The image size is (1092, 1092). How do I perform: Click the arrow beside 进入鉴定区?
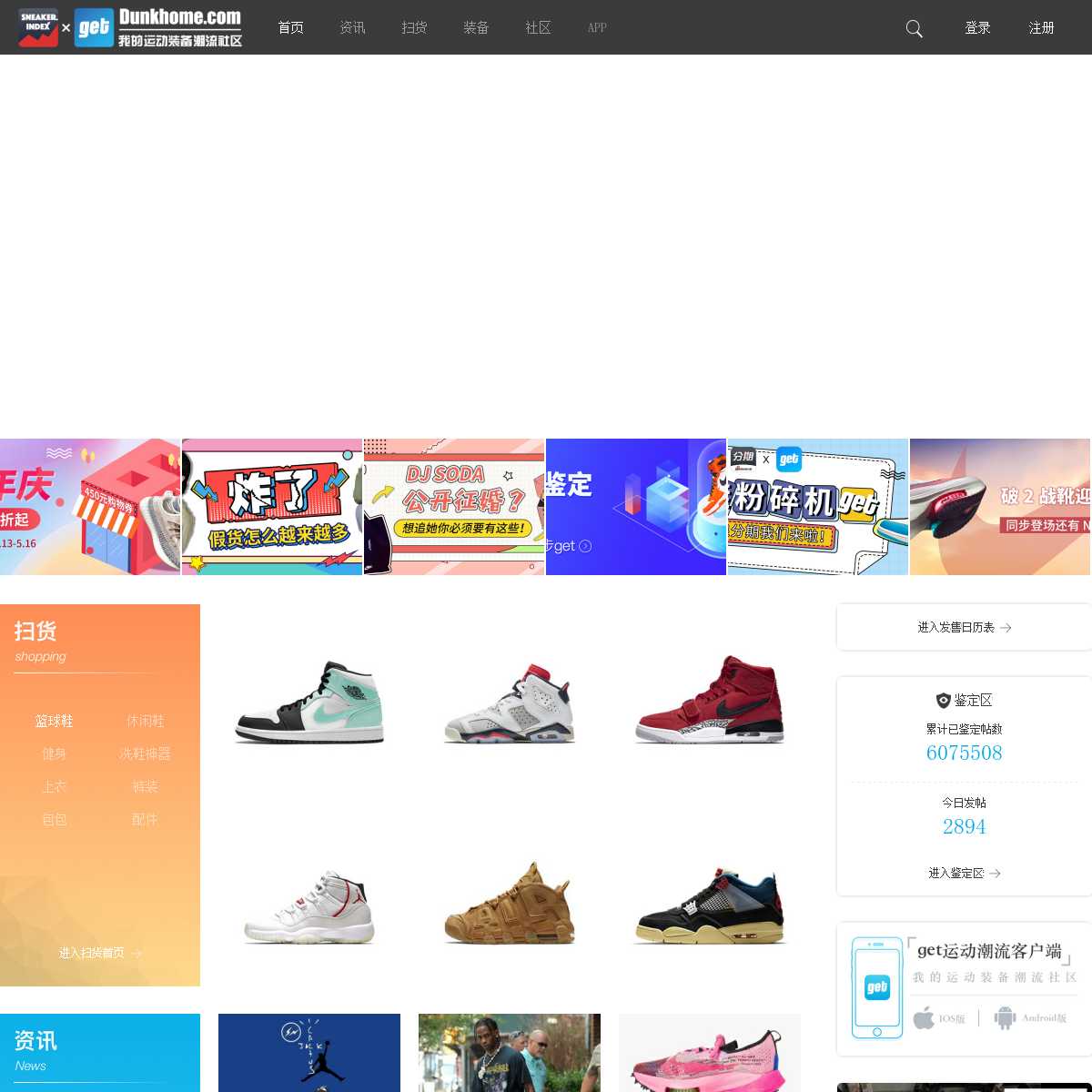pos(996,873)
